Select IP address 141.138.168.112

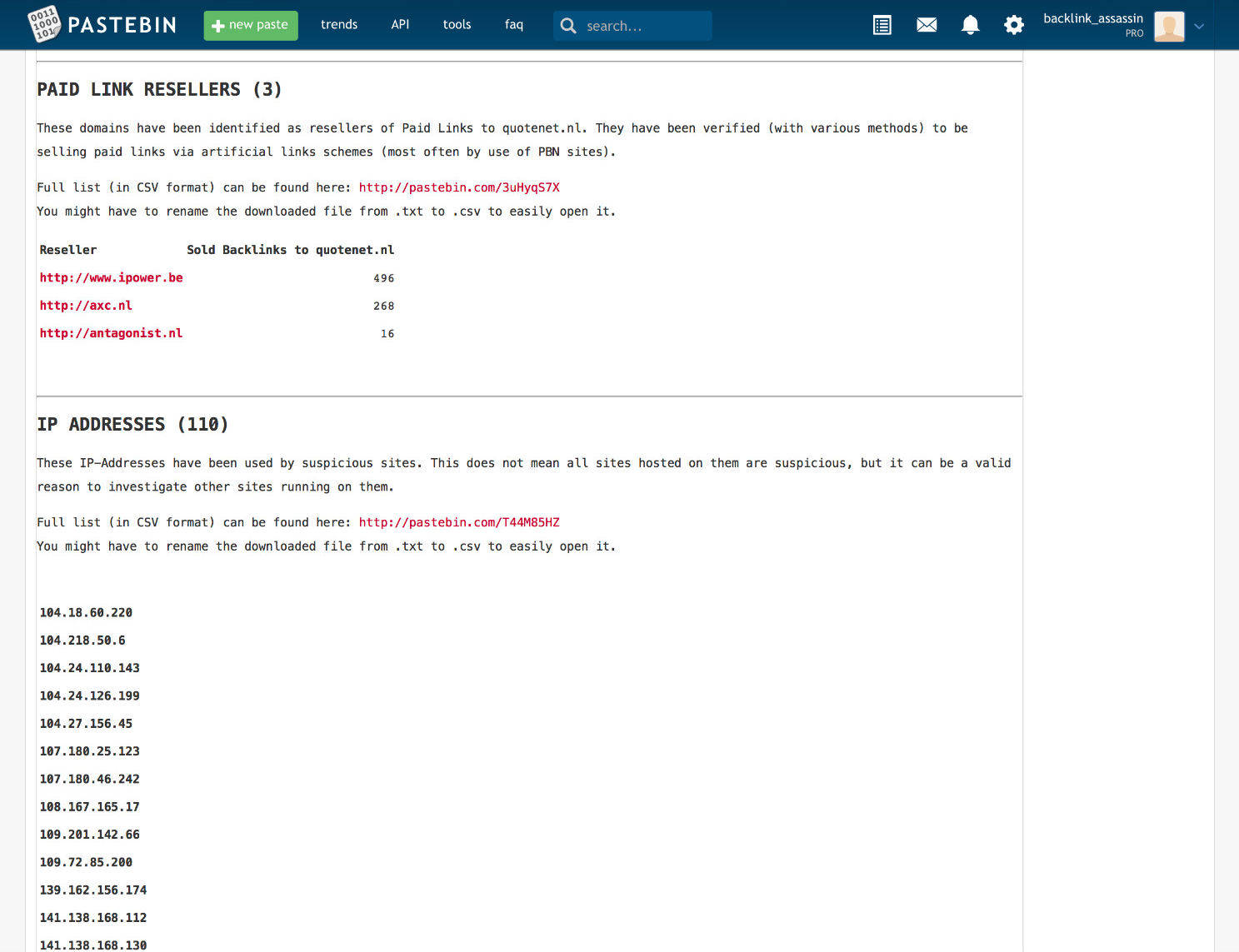tap(93, 918)
